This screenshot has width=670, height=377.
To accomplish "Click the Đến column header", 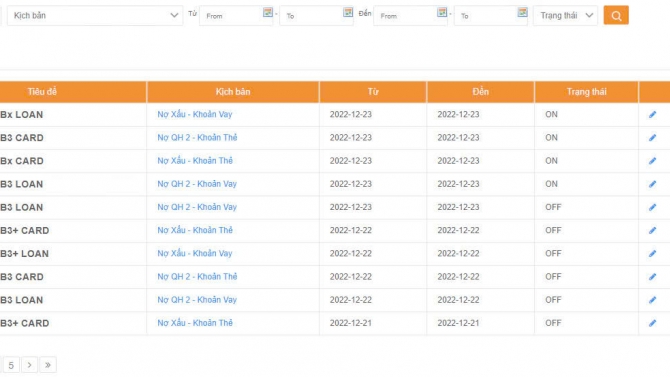I will pyautogui.click(x=480, y=91).
